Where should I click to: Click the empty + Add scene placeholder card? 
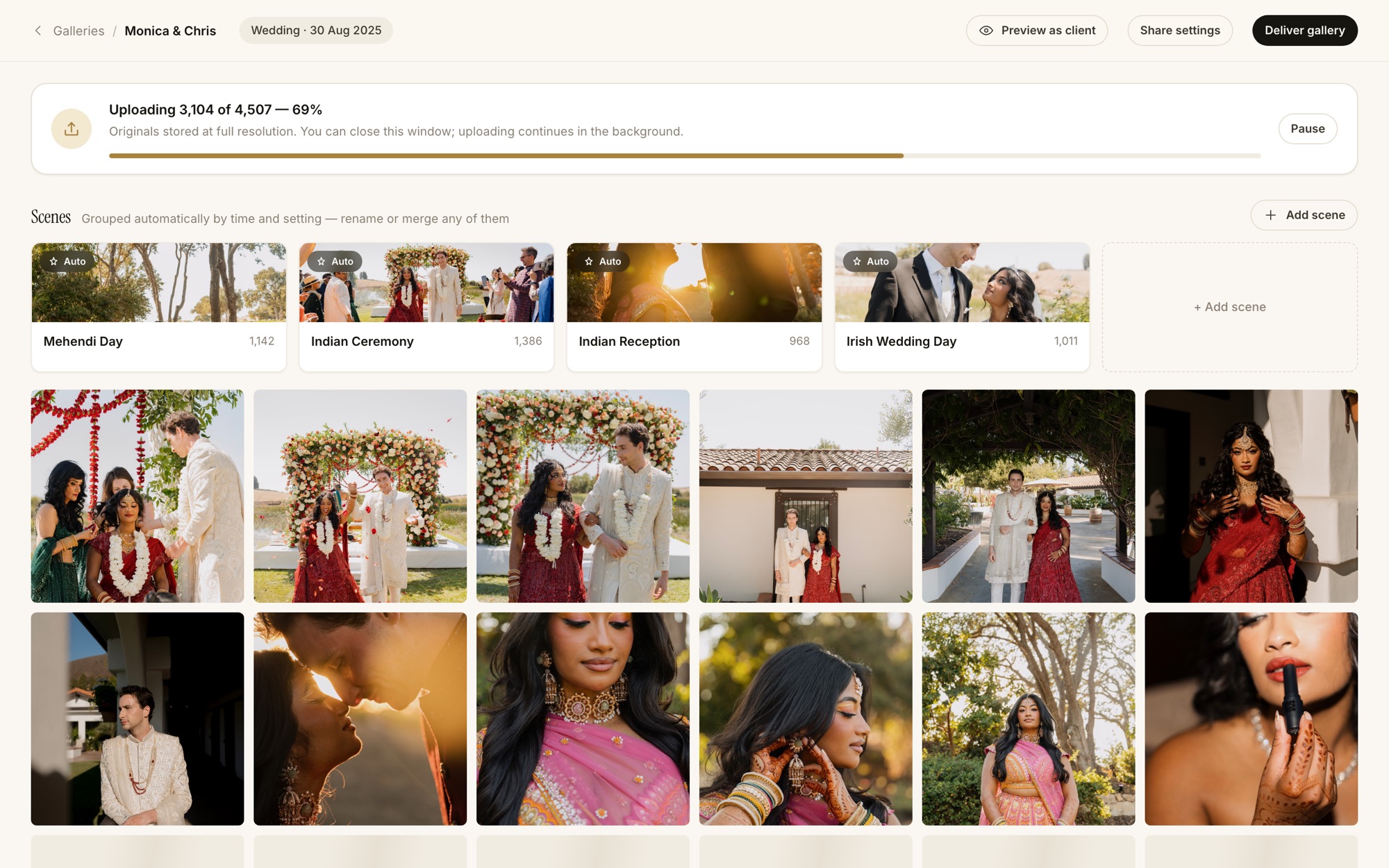click(1229, 307)
